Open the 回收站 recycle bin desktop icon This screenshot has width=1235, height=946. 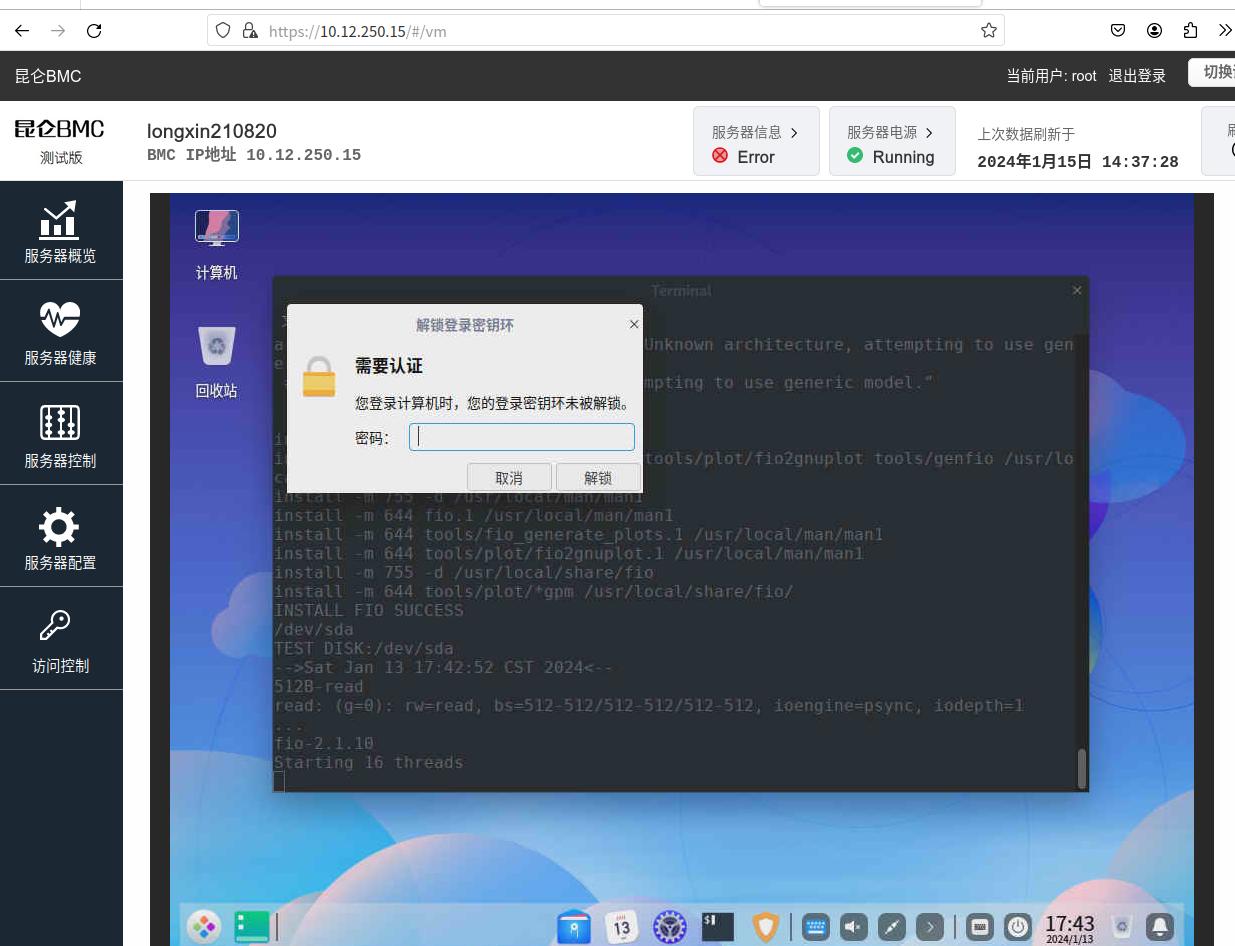click(216, 361)
